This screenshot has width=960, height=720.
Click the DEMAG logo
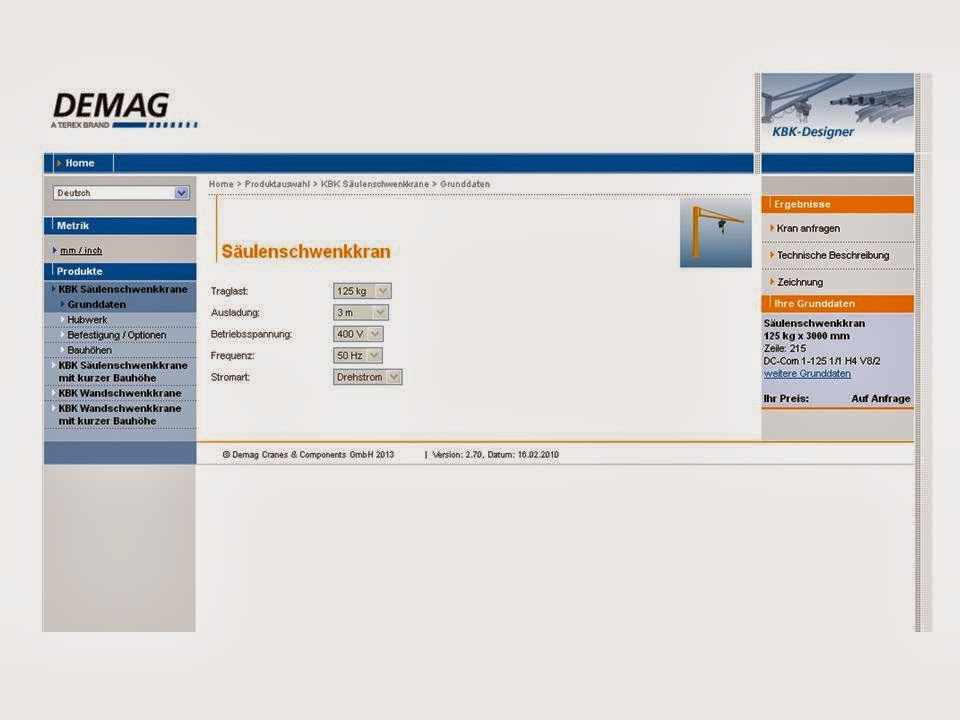[x=124, y=110]
